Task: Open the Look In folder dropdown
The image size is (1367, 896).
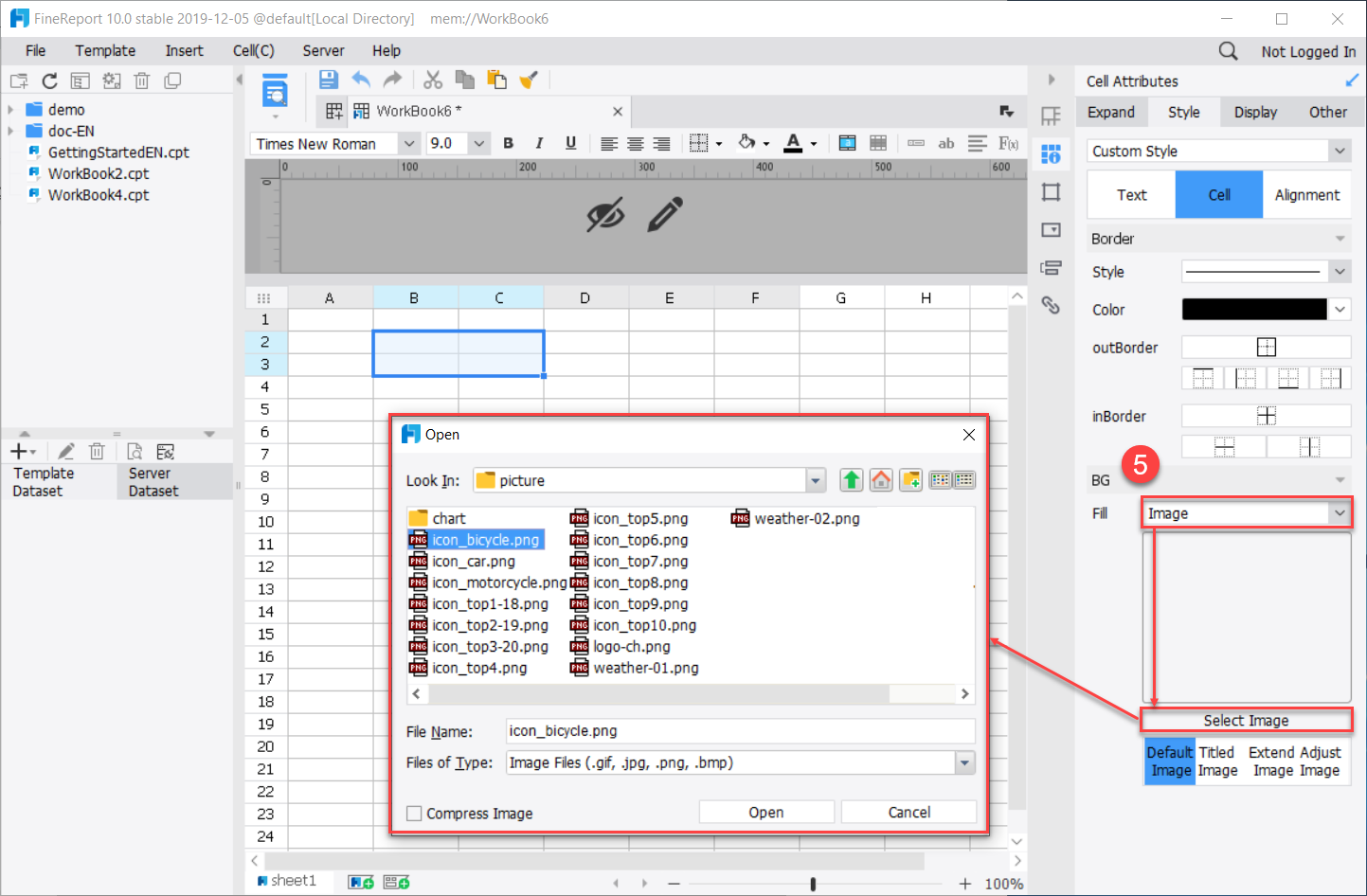Action: [815, 480]
